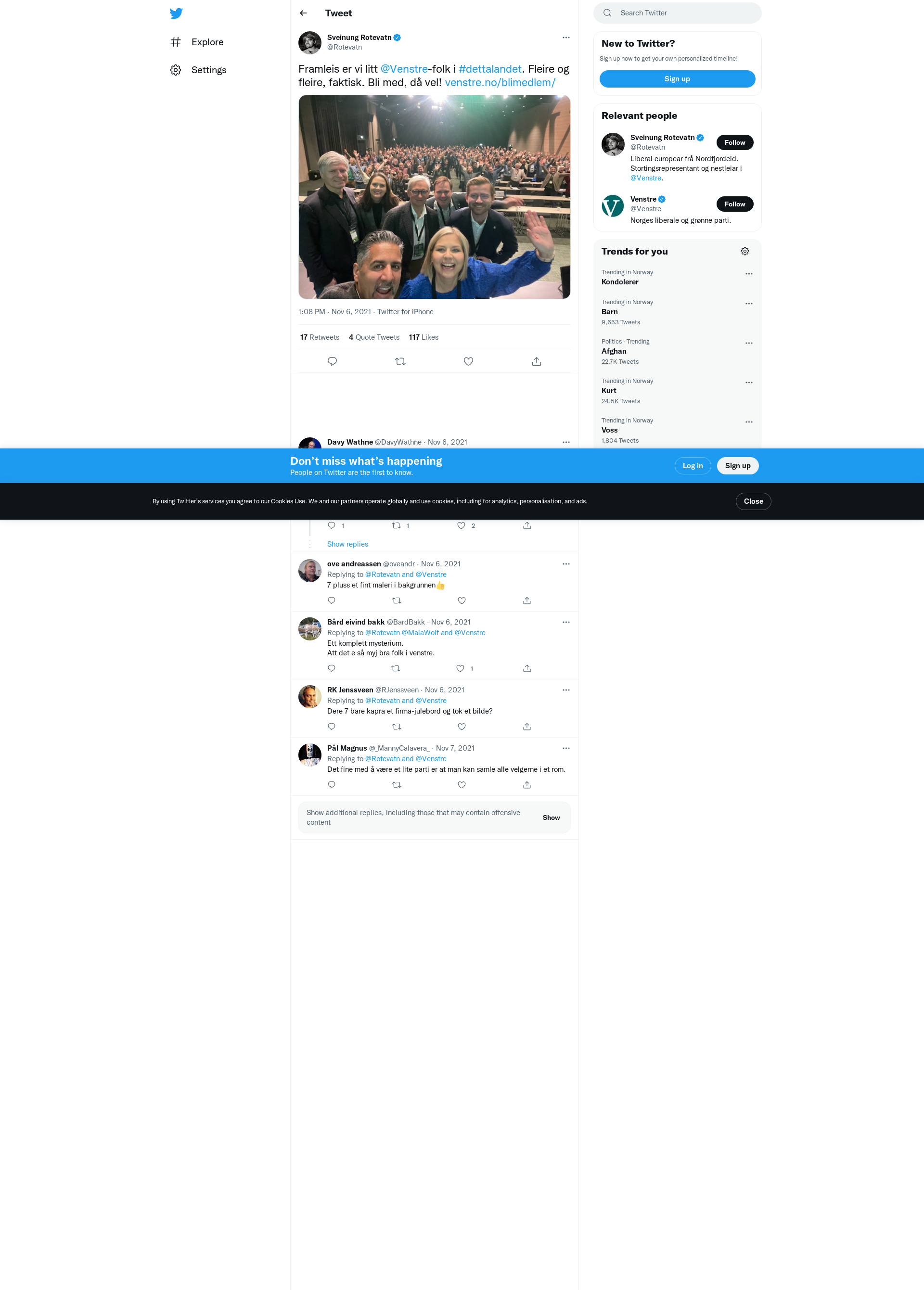The width and height of the screenshot is (924, 1290).
Task: Open more options on Bård eivind bakk's reply
Action: [x=566, y=622]
